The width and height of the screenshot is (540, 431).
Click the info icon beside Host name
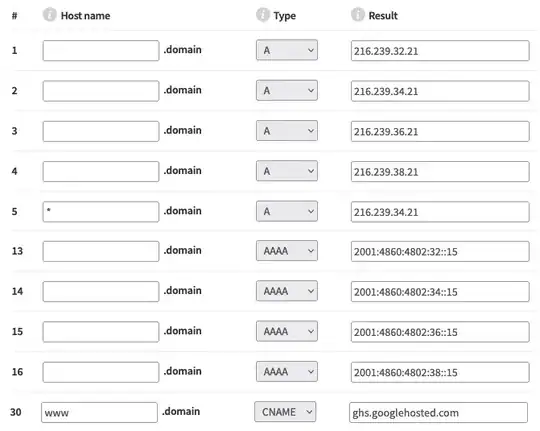(49, 15)
